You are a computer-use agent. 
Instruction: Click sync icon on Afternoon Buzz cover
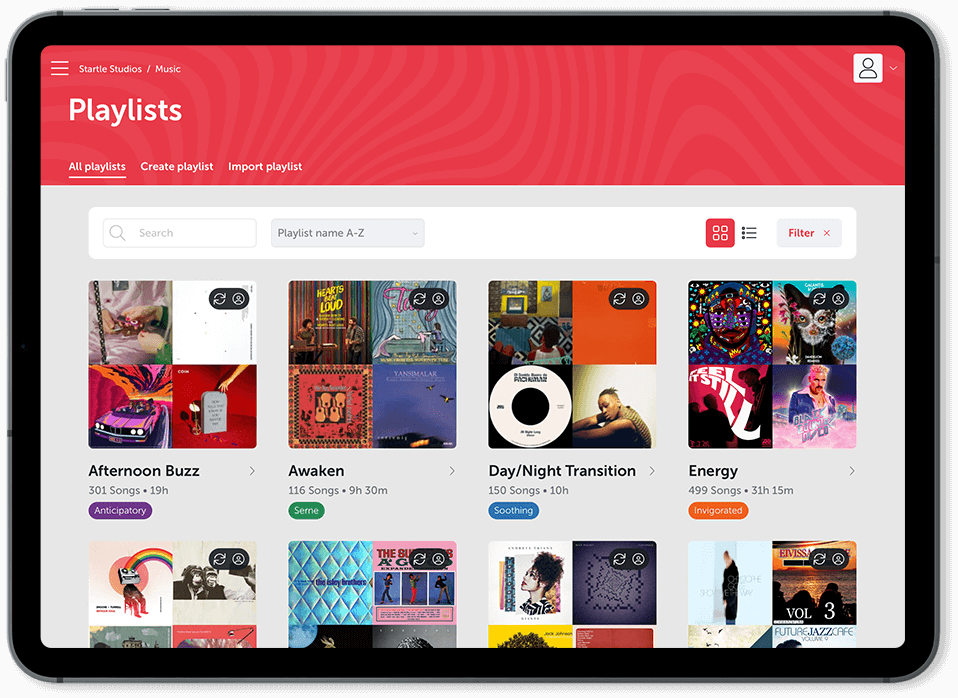pyautogui.click(x=220, y=299)
